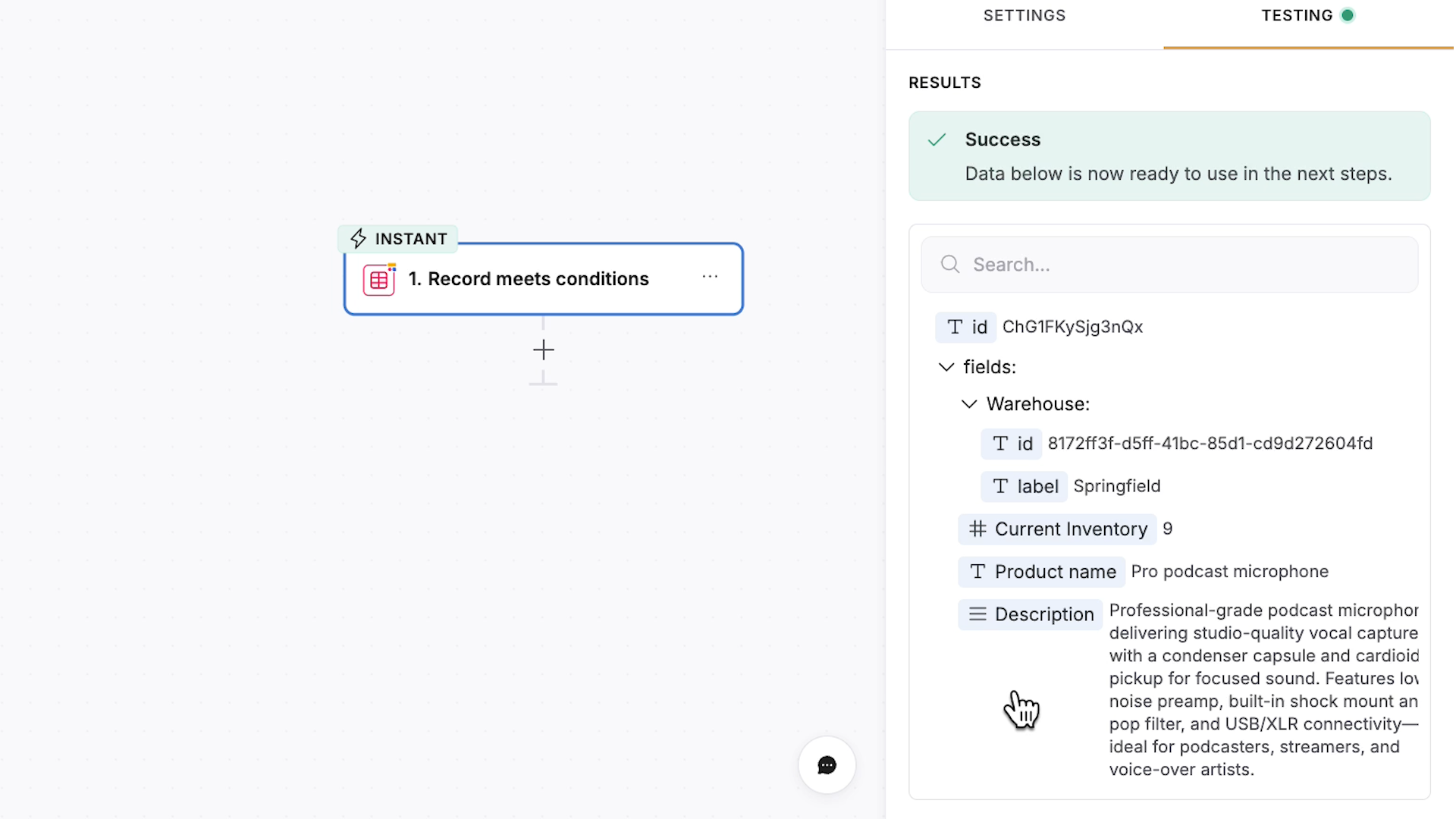This screenshot has height=819, width=1456.
Task: Click the plus icon to add a step
Action: [x=543, y=350]
